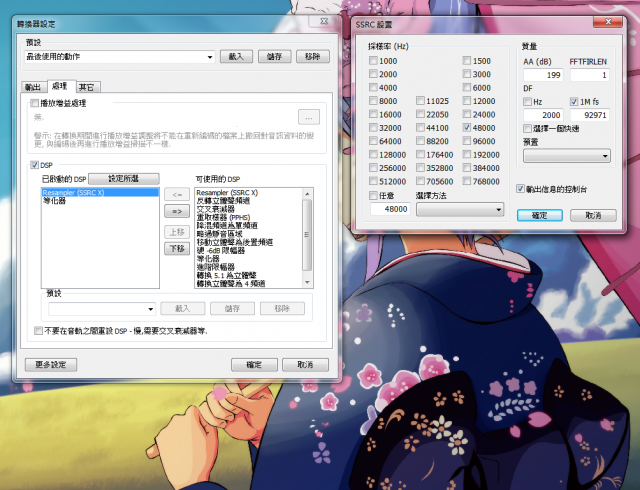Cancel converter settings with 取消
The image size is (640, 490).
click(305, 365)
